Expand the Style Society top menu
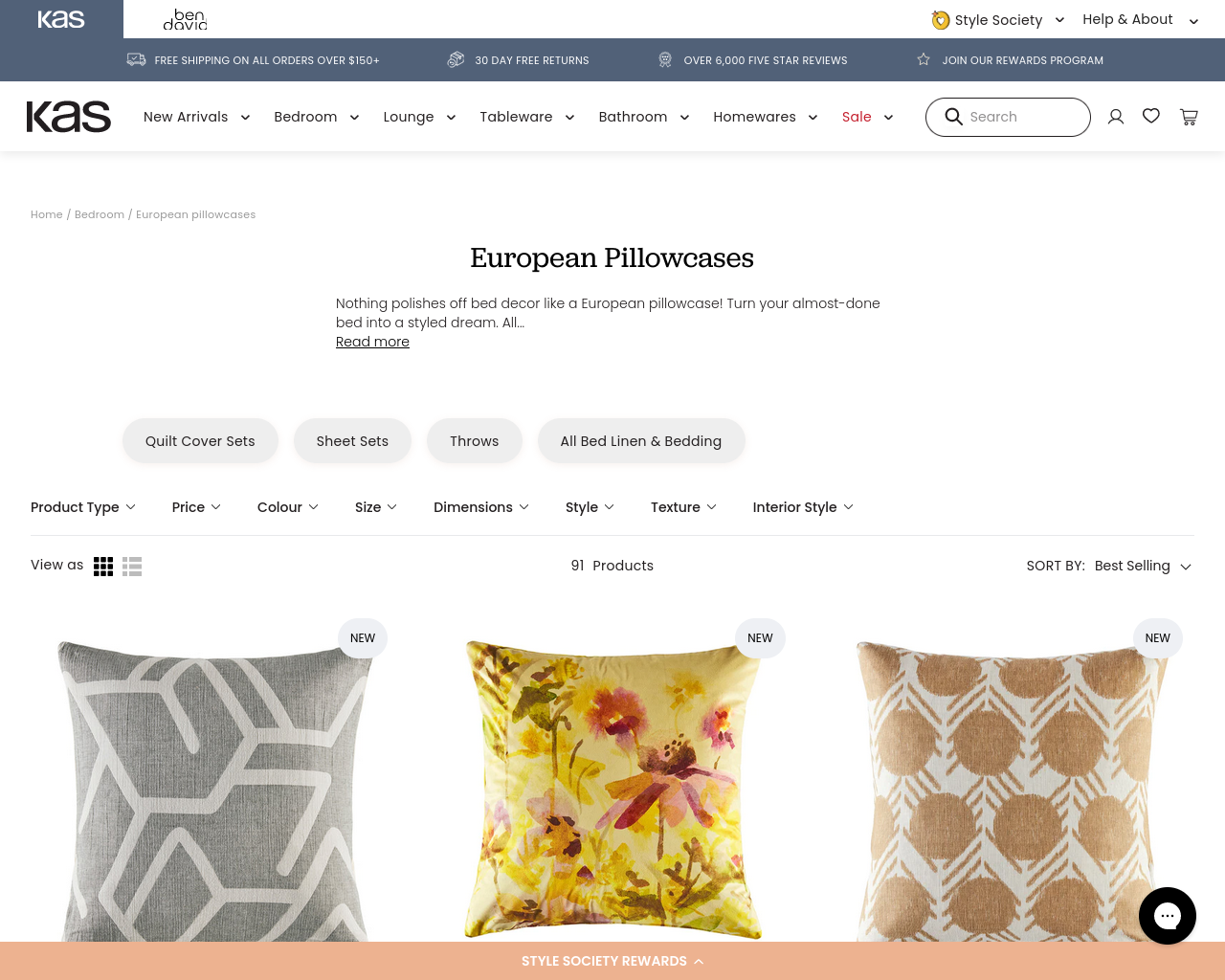Viewport: 1225px width, 980px height. click(998, 19)
